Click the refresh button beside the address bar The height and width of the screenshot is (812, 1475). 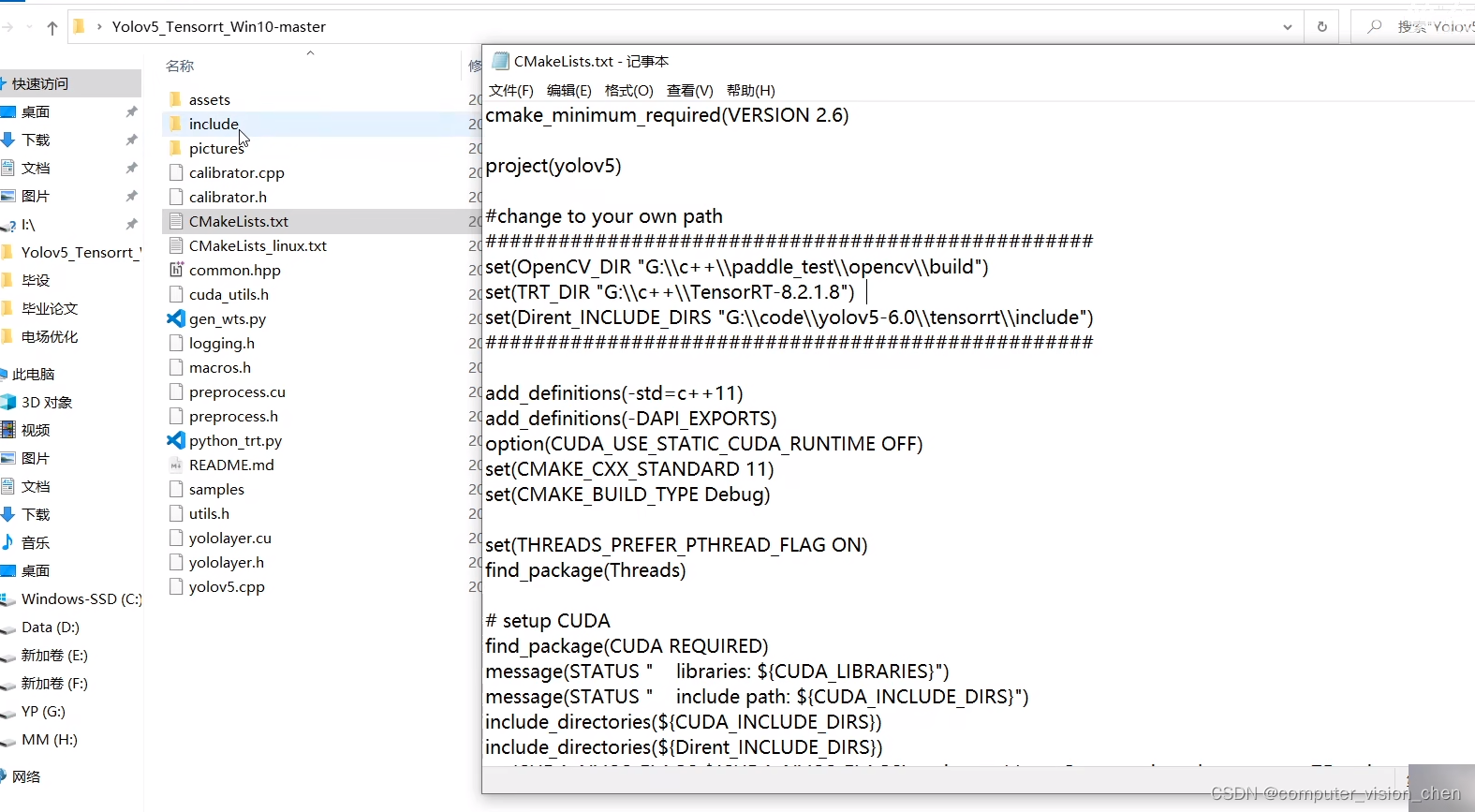point(1322,26)
